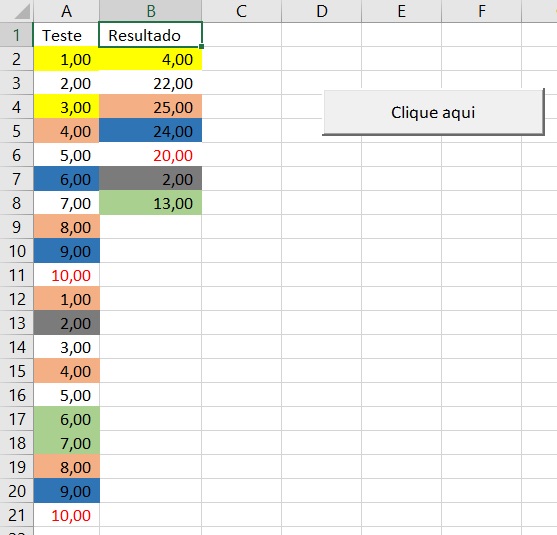Select cell A21 with red 10,00
The width and height of the screenshot is (557, 535).
pos(66,515)
